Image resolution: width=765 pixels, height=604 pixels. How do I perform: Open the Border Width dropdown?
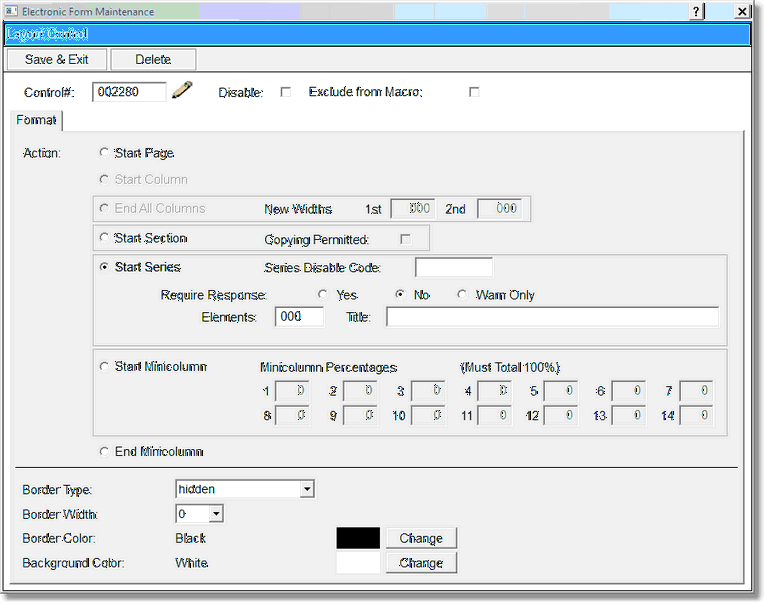pyautogui.click(x=216, y=514)
